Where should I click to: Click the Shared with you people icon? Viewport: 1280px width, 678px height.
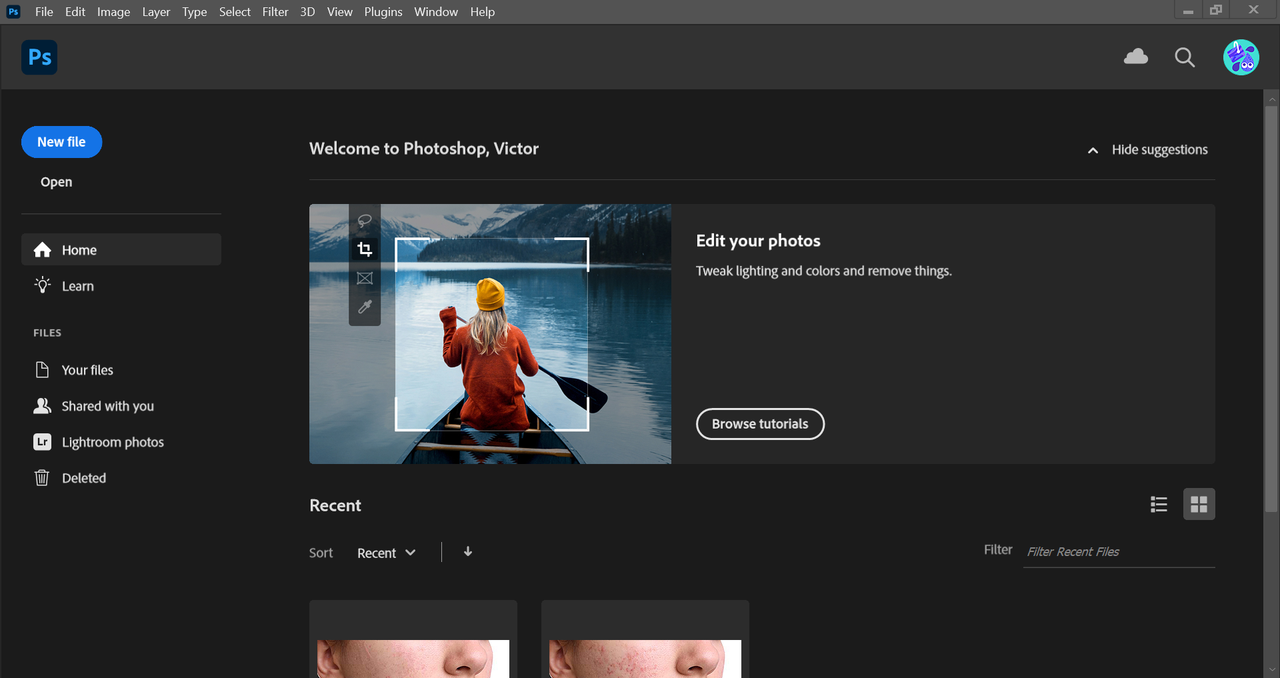[42, 406]
